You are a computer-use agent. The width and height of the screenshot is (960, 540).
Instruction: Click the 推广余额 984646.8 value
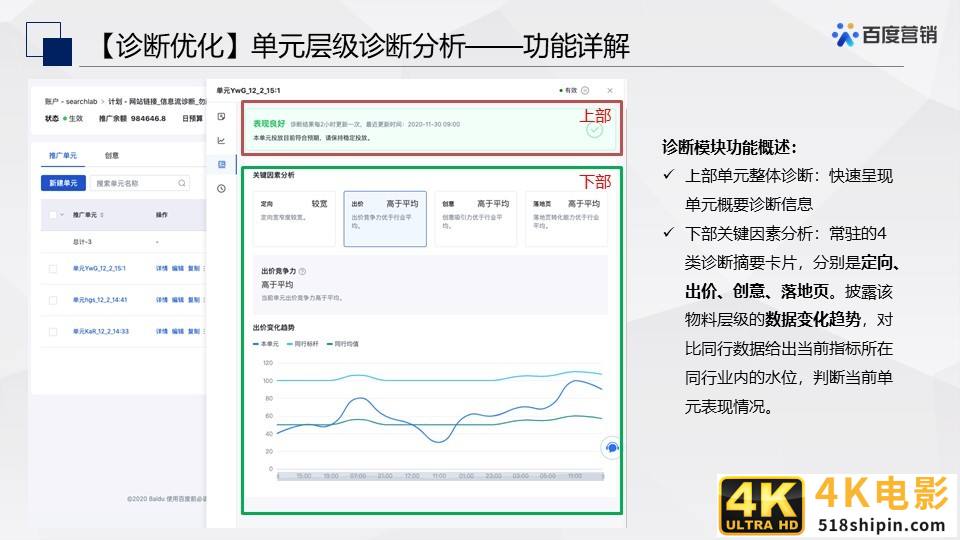(132, 119)
